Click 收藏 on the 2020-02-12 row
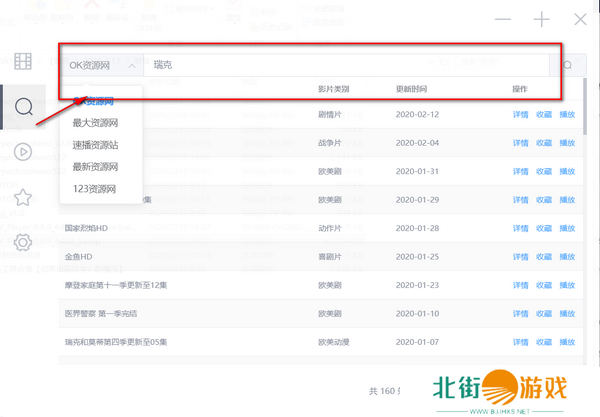Screen dimensions: 600x417 [544, 114]
